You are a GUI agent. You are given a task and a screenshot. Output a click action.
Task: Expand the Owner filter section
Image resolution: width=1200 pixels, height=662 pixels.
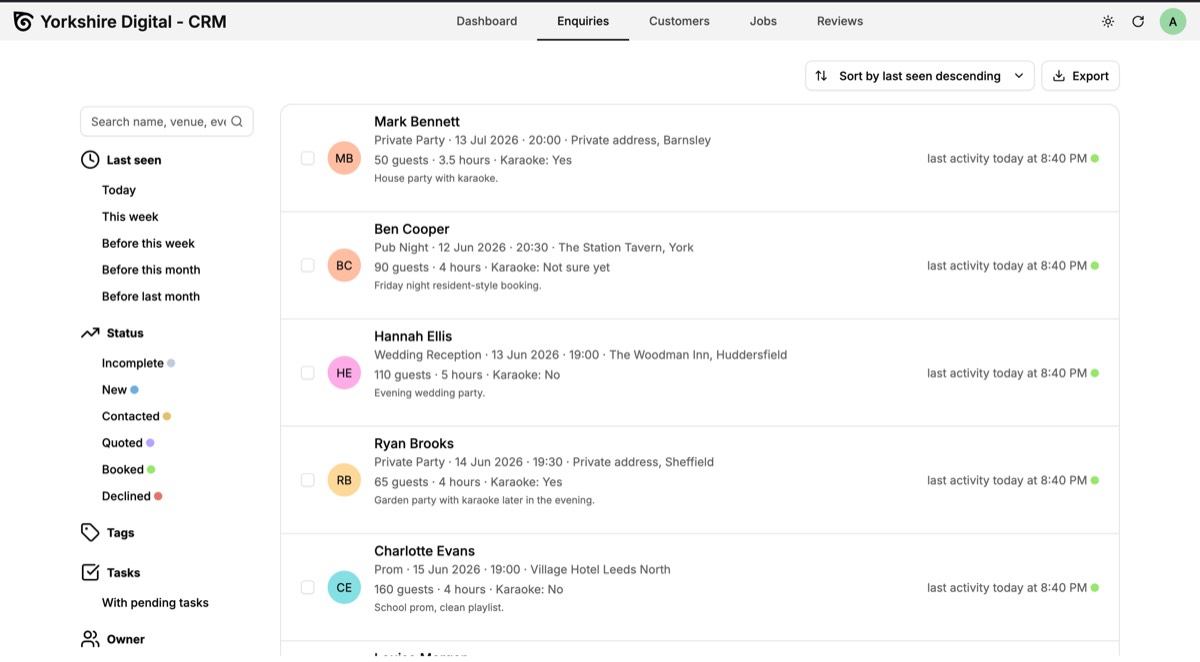(x=125, y=639)
